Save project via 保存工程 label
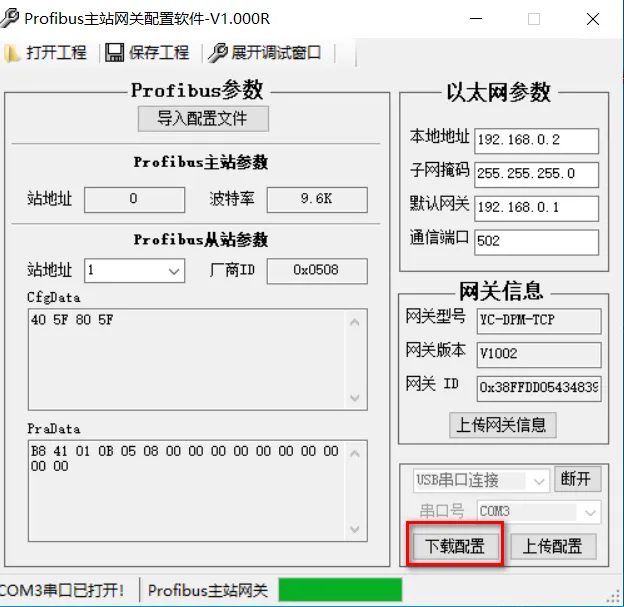The width and height of the screenshot is (624, 607). (159, 53)
